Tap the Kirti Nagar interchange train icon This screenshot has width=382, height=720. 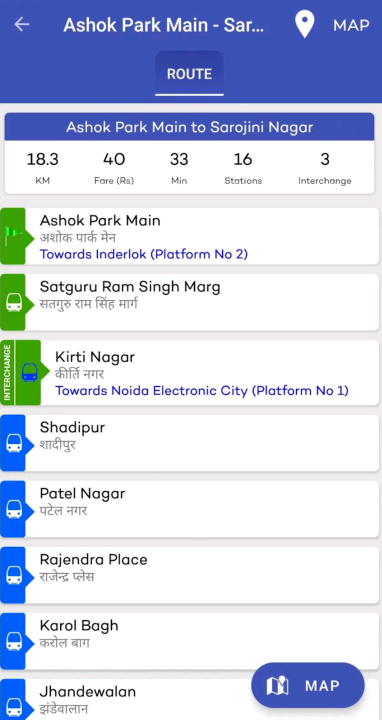coord(29,372)
